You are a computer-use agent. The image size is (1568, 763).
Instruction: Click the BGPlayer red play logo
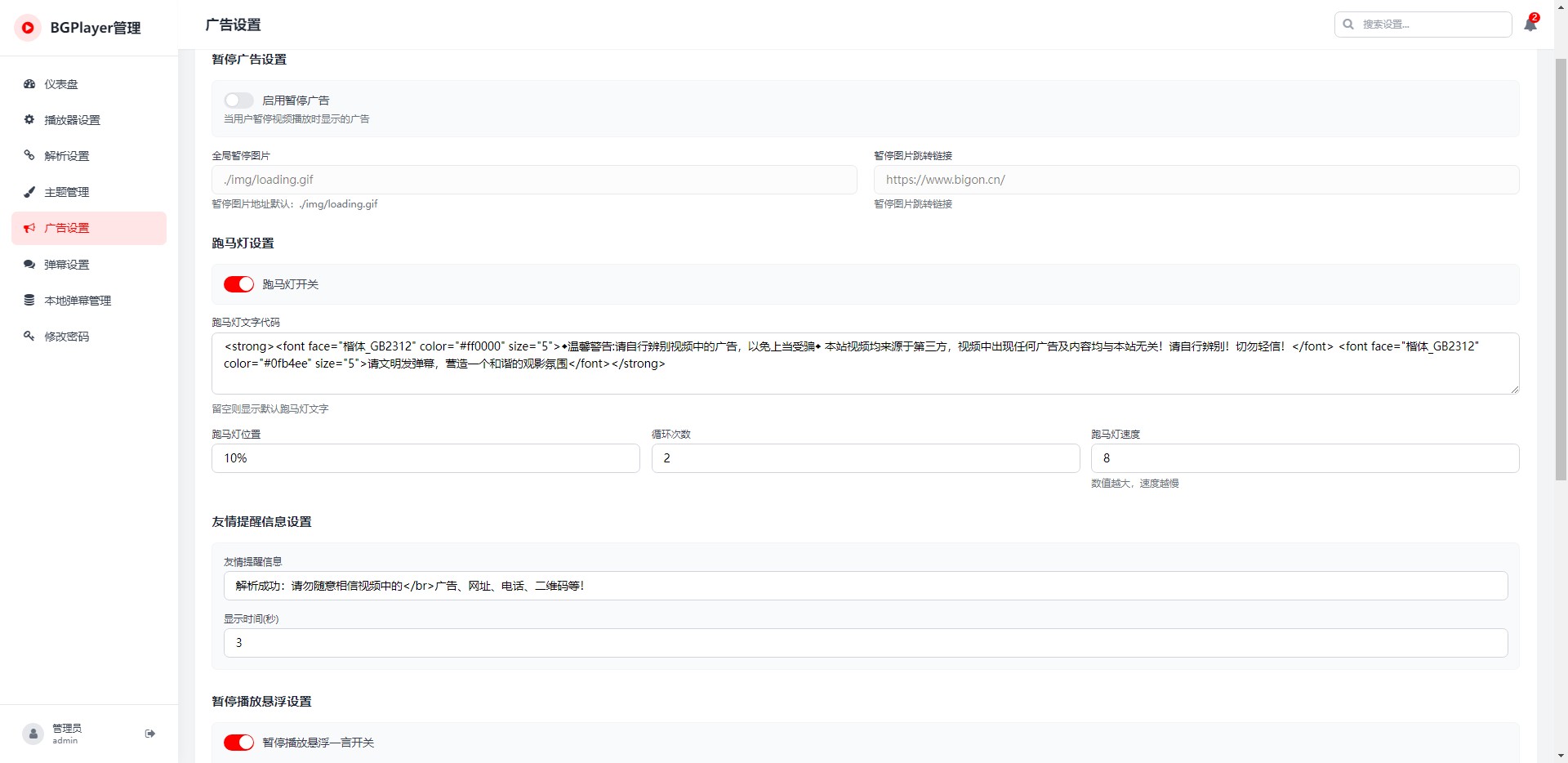pos(28,28)
